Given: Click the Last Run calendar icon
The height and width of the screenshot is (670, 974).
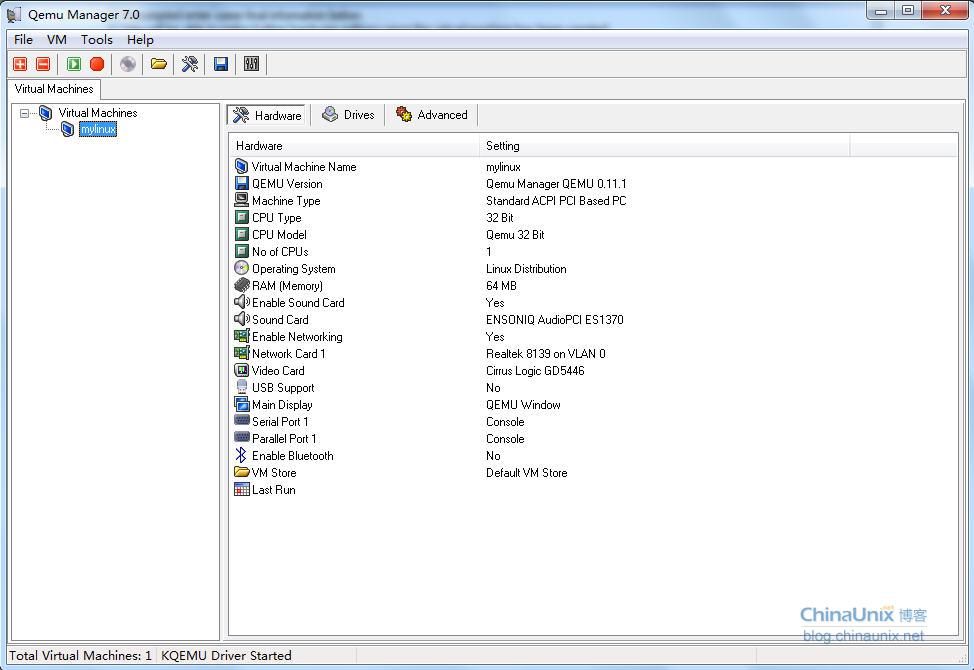Looking at the screenshot, I should 242,489.
